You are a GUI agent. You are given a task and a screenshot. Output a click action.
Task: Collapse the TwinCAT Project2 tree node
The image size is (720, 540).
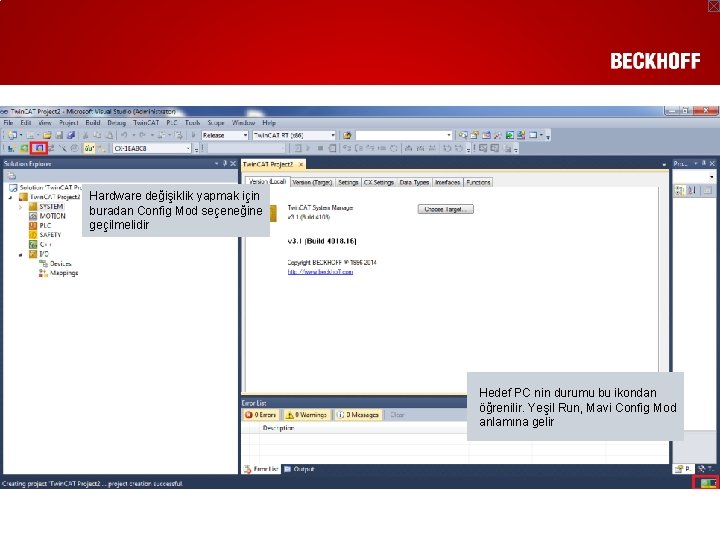[10, 197]
